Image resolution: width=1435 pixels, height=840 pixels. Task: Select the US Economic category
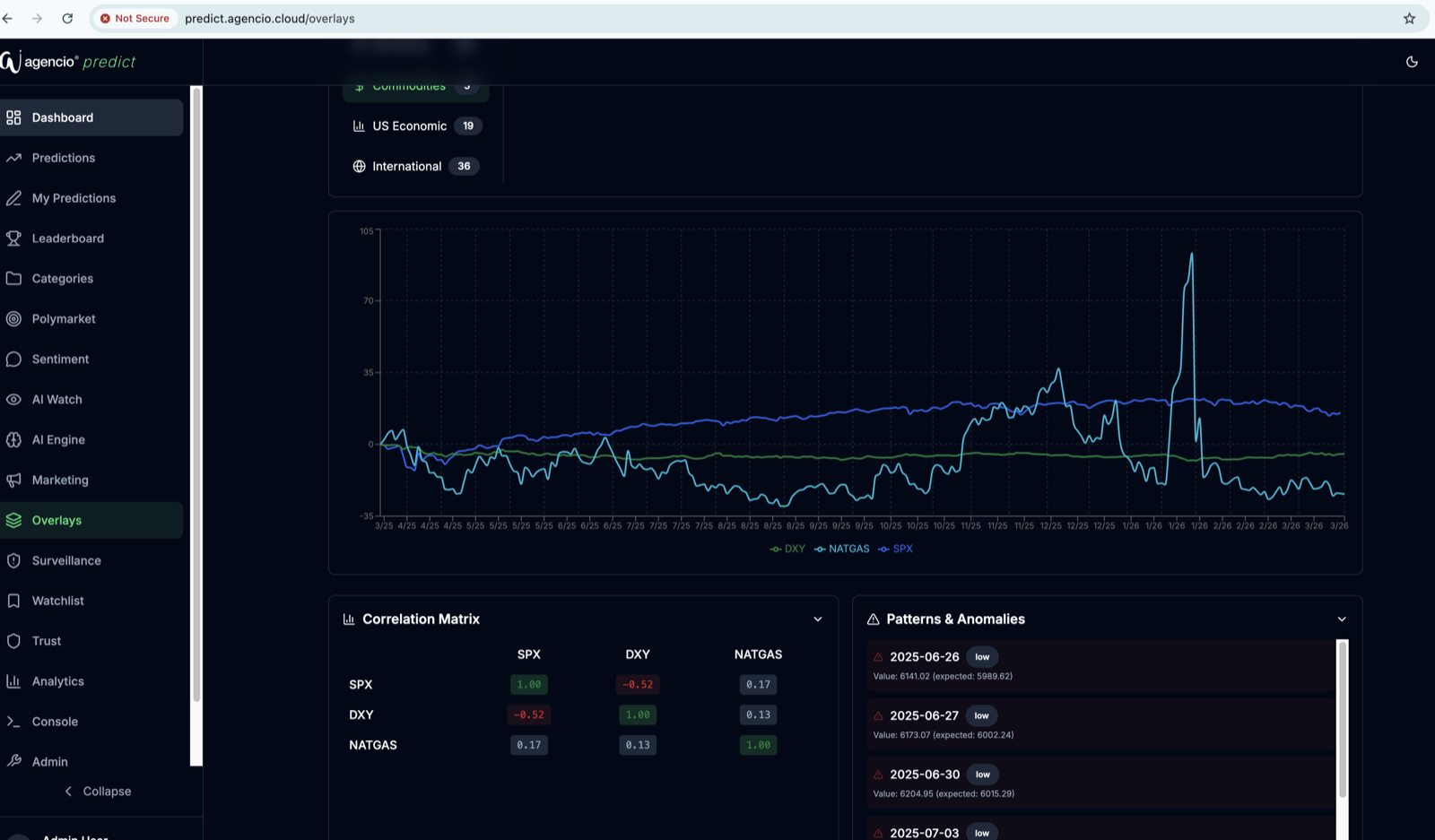pyautogui.click(x=416, y=126)
